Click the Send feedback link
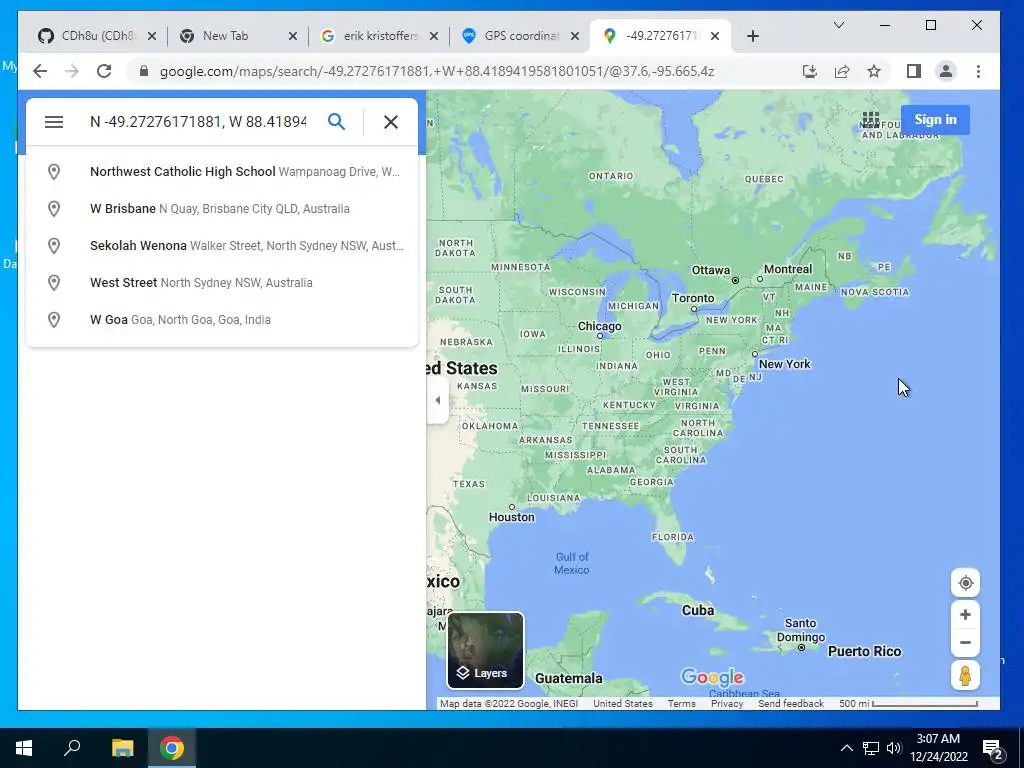Image resolution: width=1024 pixels, height=768 pixels. 791,704
